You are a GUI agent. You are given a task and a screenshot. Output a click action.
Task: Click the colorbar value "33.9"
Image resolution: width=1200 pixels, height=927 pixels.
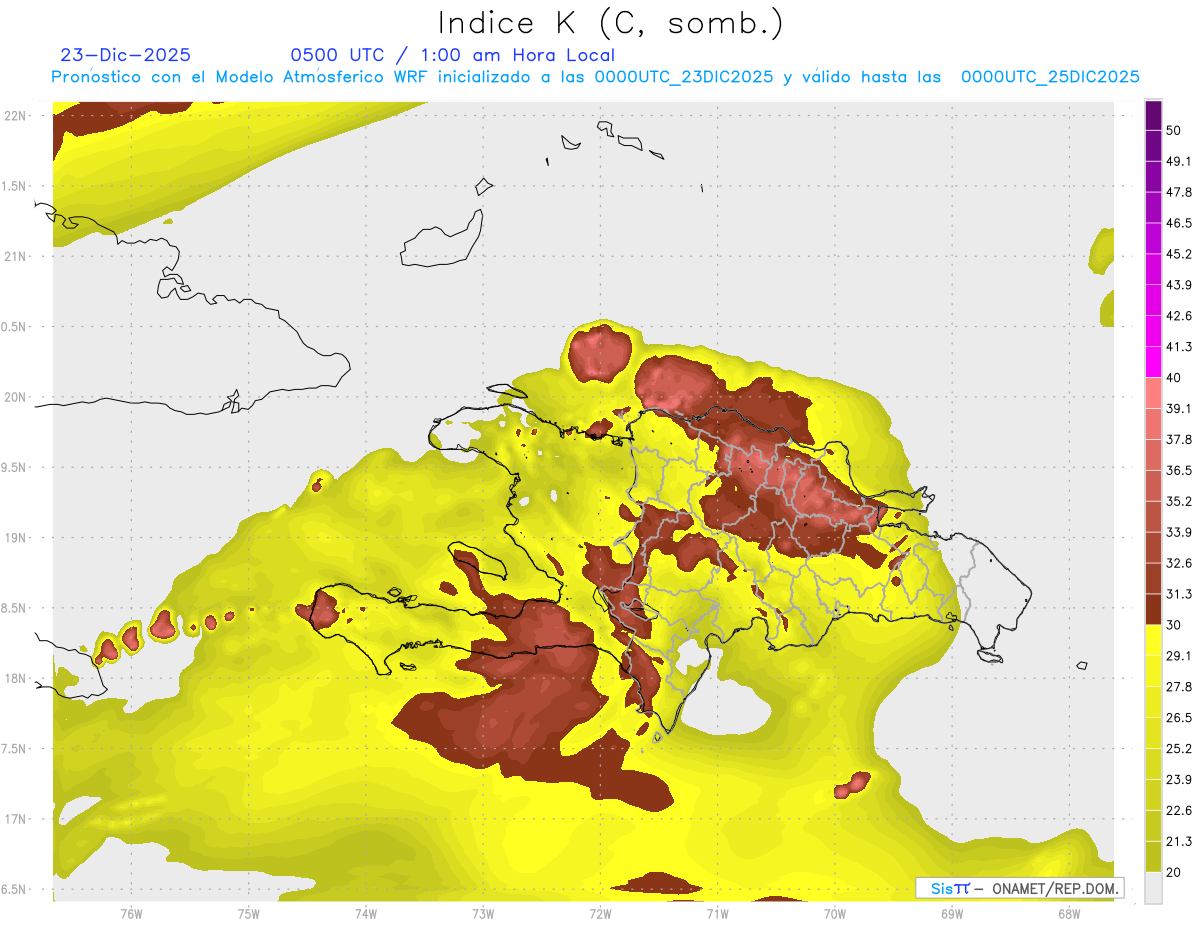(x=1179, y=532)
